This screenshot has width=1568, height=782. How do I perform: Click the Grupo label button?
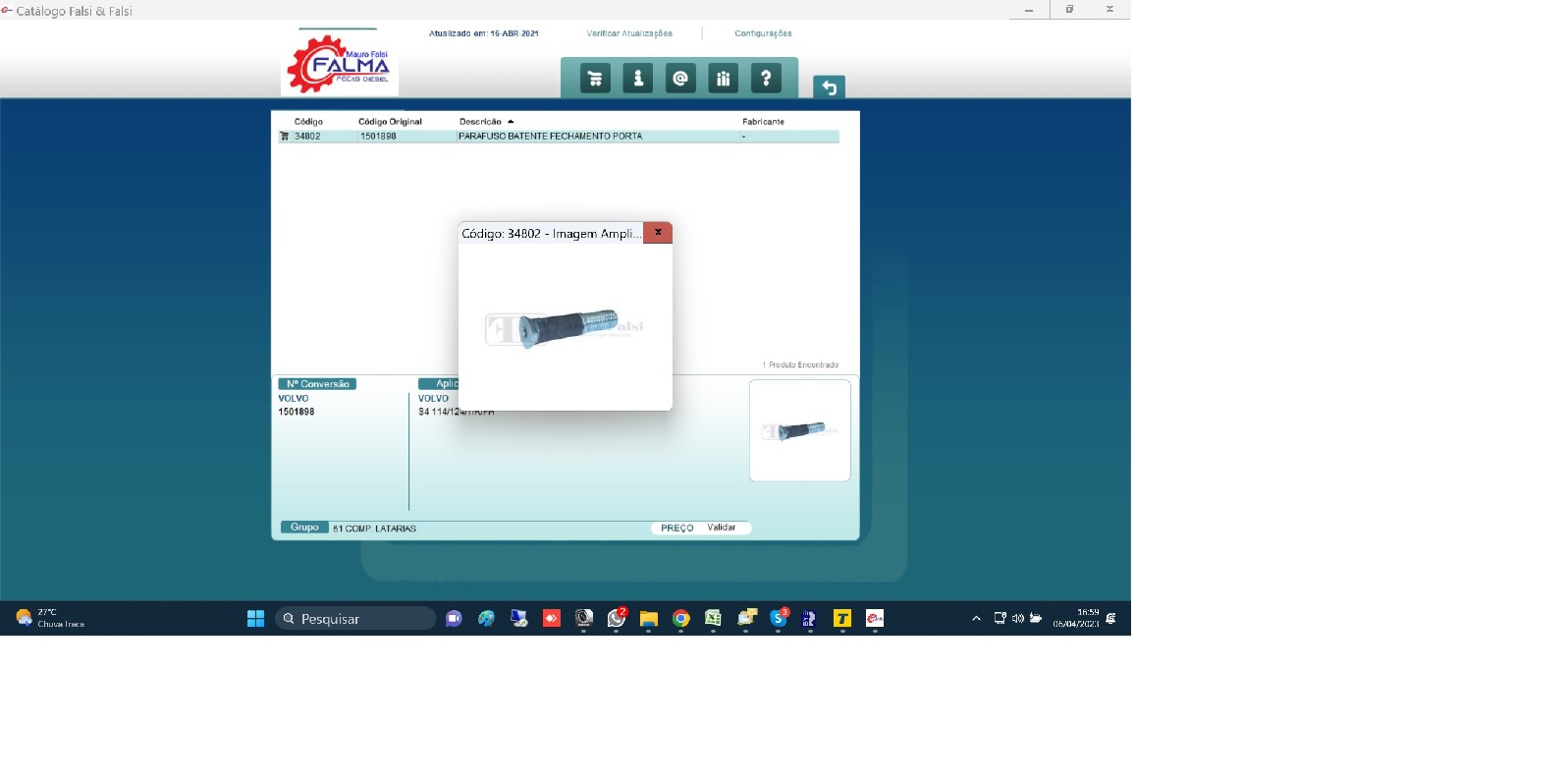[x=304, y=528]
